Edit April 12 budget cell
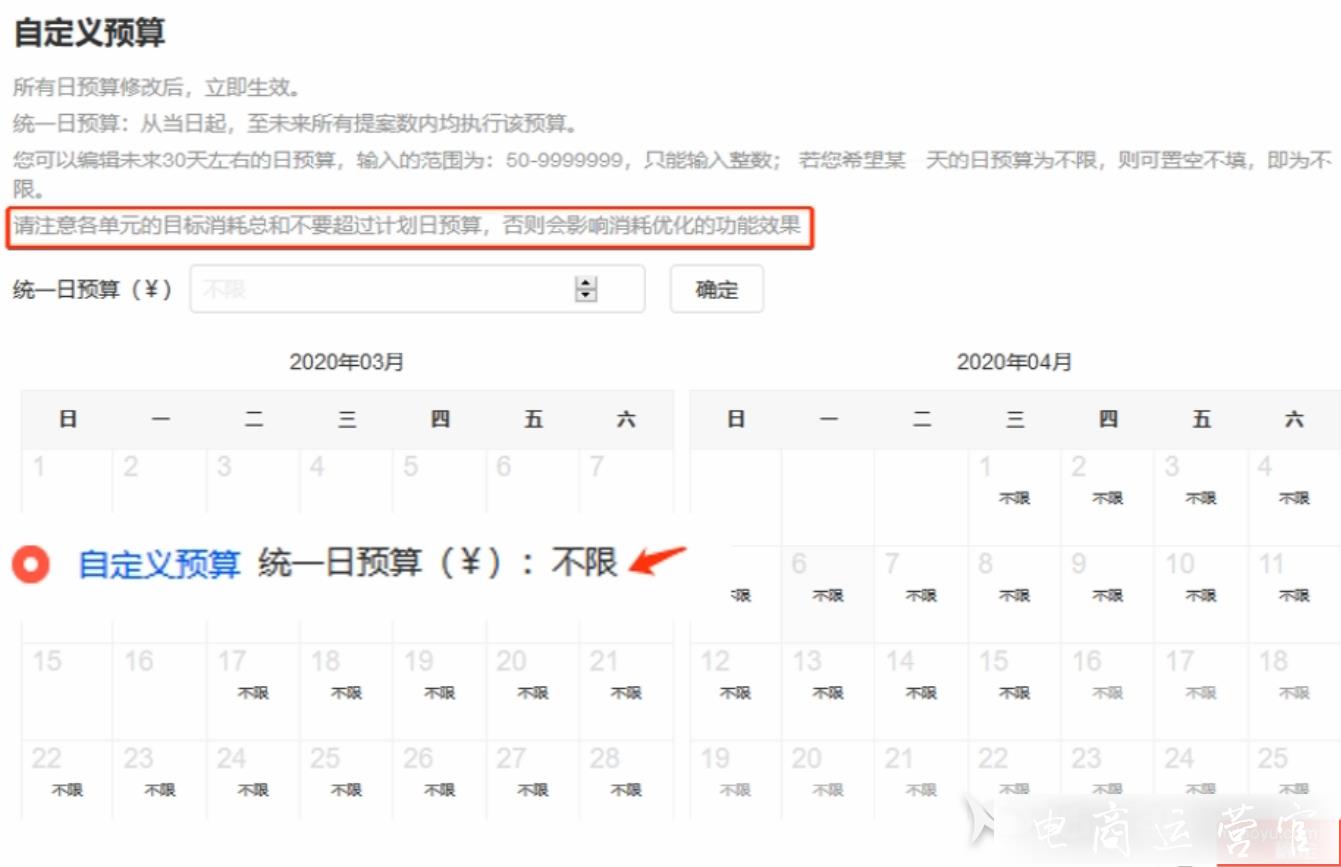Screen dimensions: 1341x867 point(735,691)
